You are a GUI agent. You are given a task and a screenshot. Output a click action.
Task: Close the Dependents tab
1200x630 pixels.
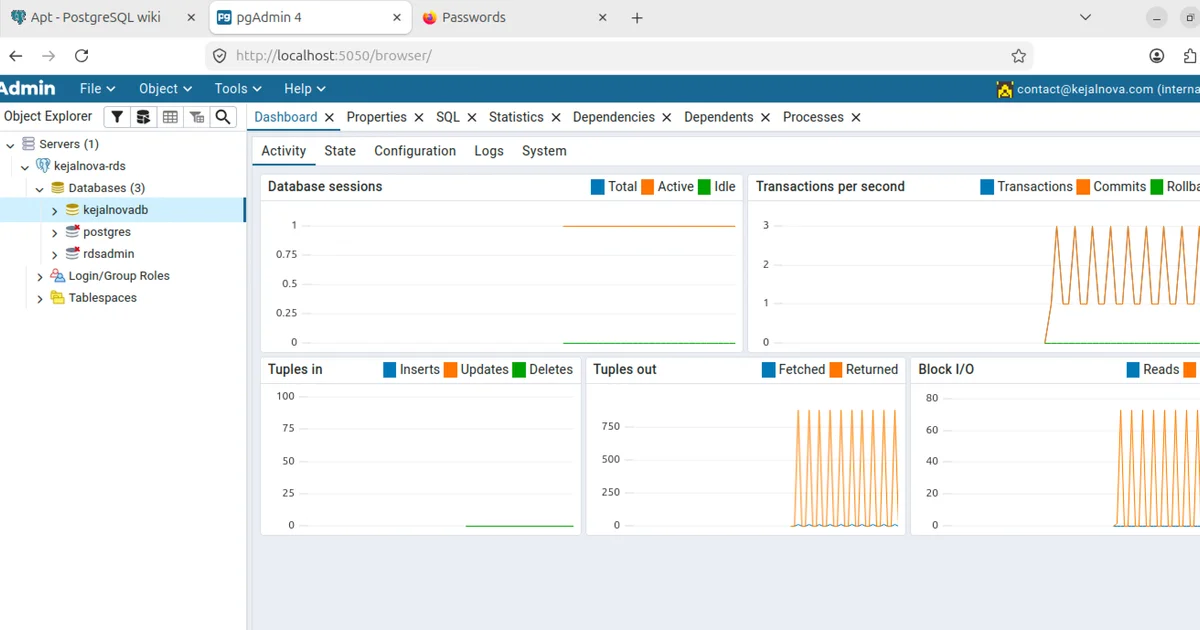(765, 118)
